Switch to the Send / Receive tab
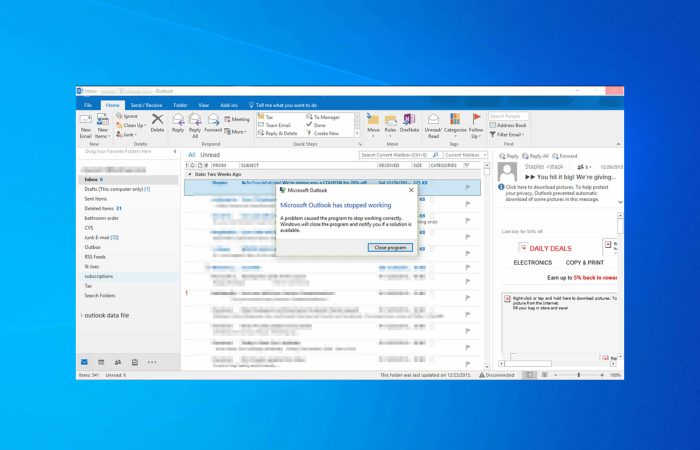The width and height of the screenshot is (700, 450). [146, 105]
